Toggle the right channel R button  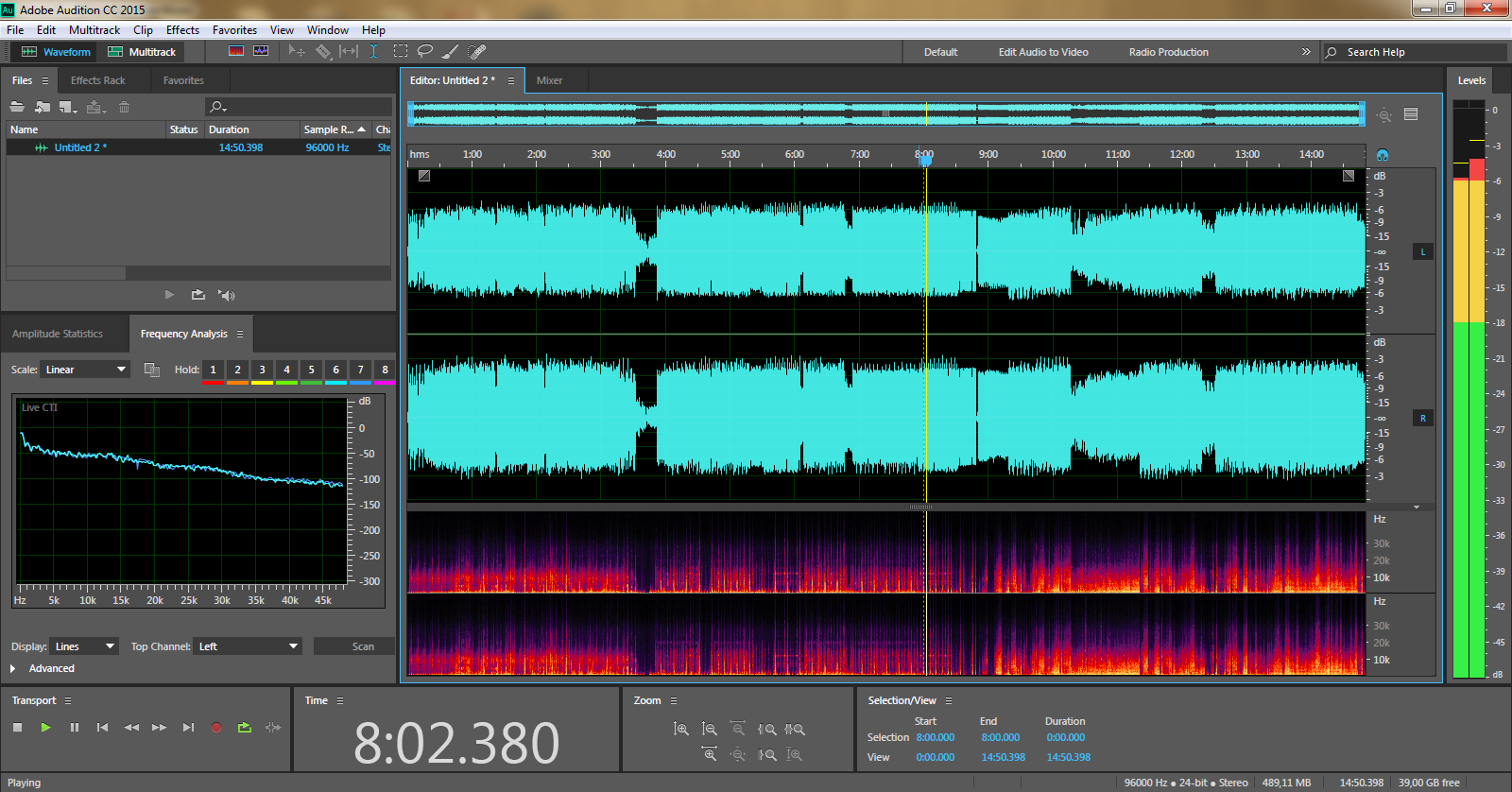pos(1423,418)
